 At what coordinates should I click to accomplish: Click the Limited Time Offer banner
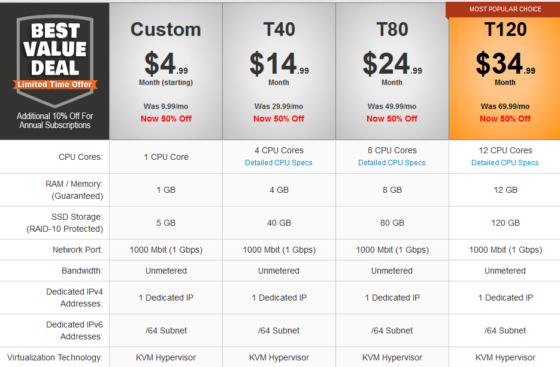(x=55, y=85)
